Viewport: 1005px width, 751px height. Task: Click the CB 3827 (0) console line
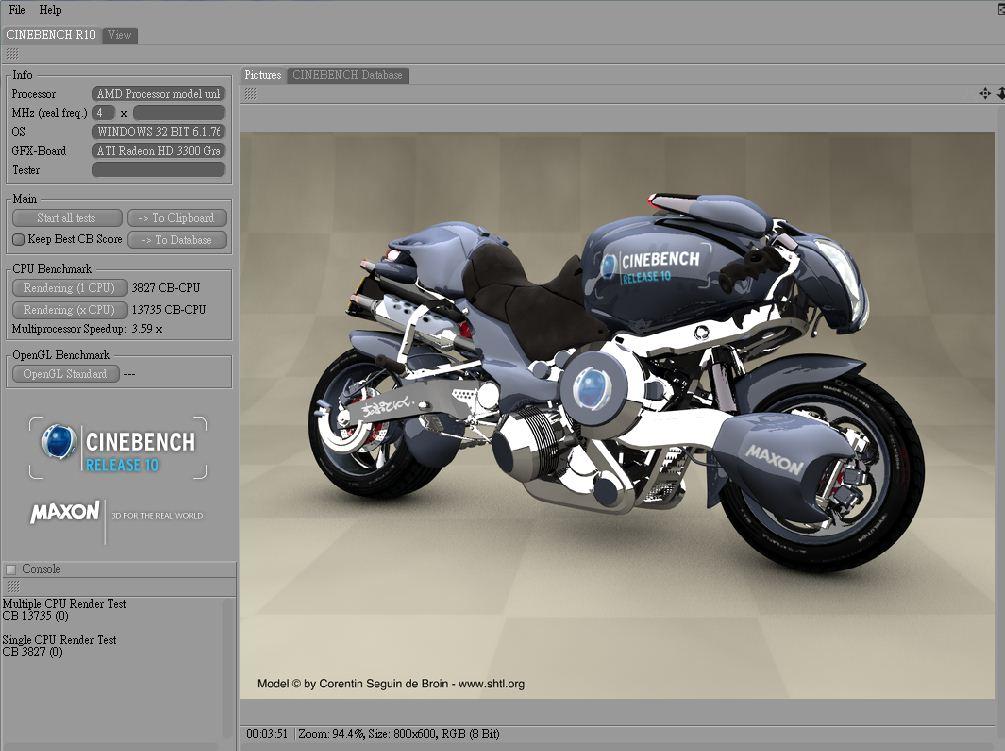32,652
